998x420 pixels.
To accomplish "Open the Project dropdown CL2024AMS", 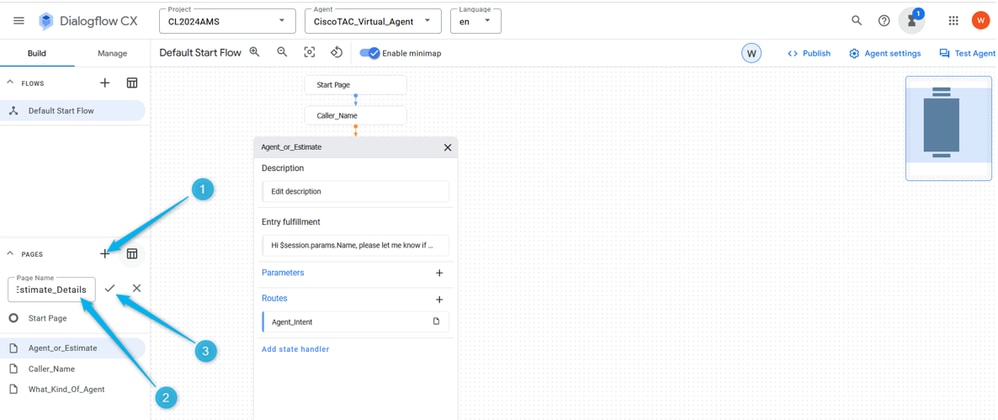I will [x=227, y=21].
